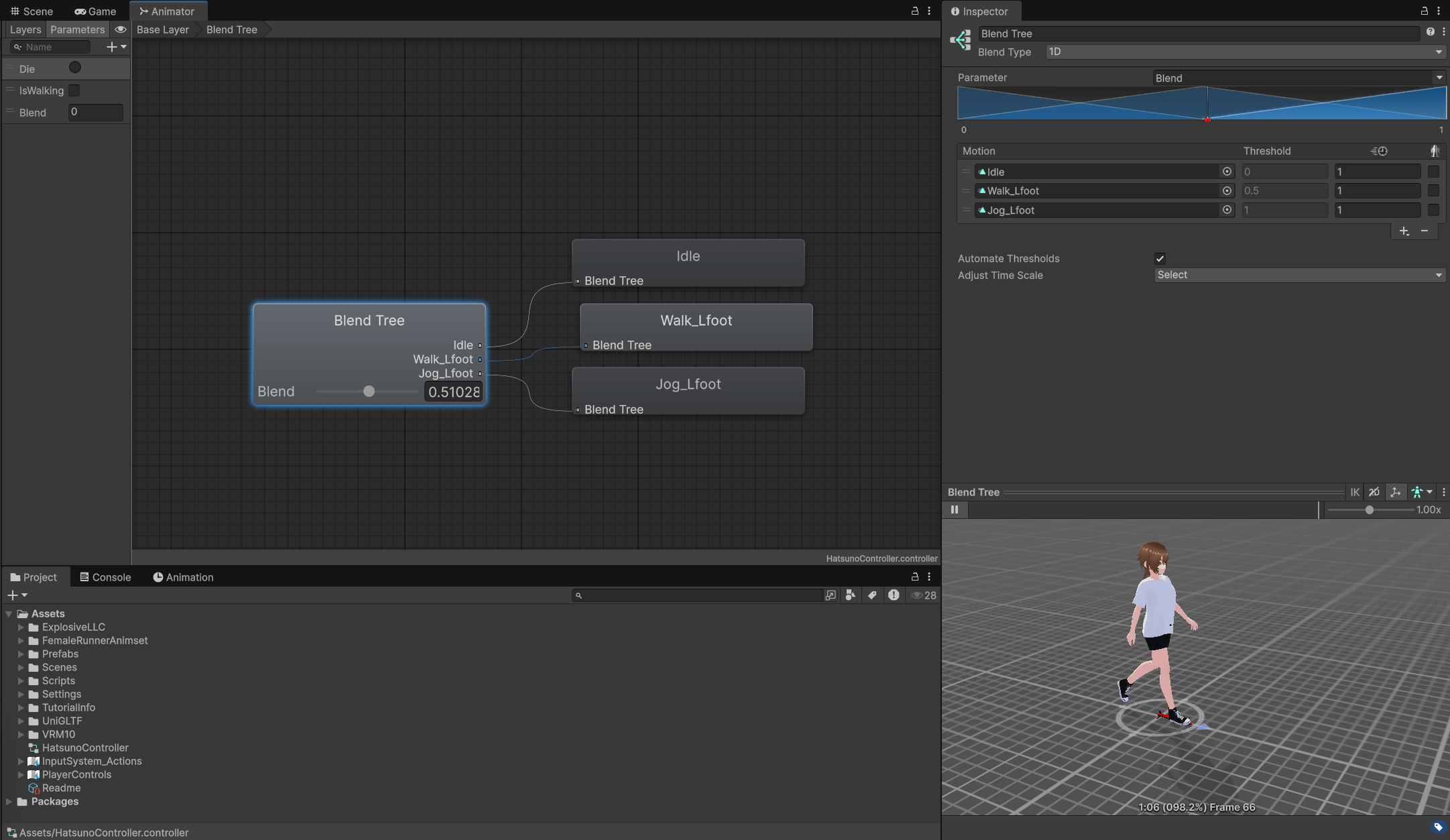Image resolution: width=1450 pixels, height=840 pixels.
Task: Open the Blend Type dropdown
Action: (x=1245, y=52)
